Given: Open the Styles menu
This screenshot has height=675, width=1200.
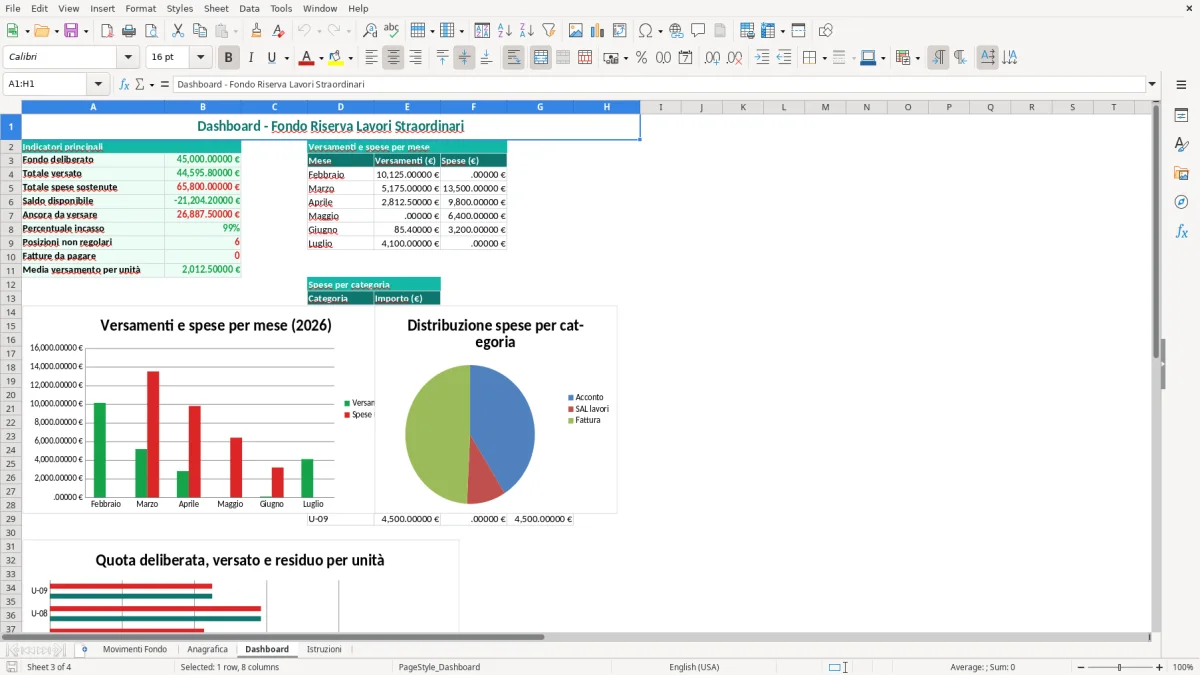Looking at the screenshot, I should click(x=180, y=8).
